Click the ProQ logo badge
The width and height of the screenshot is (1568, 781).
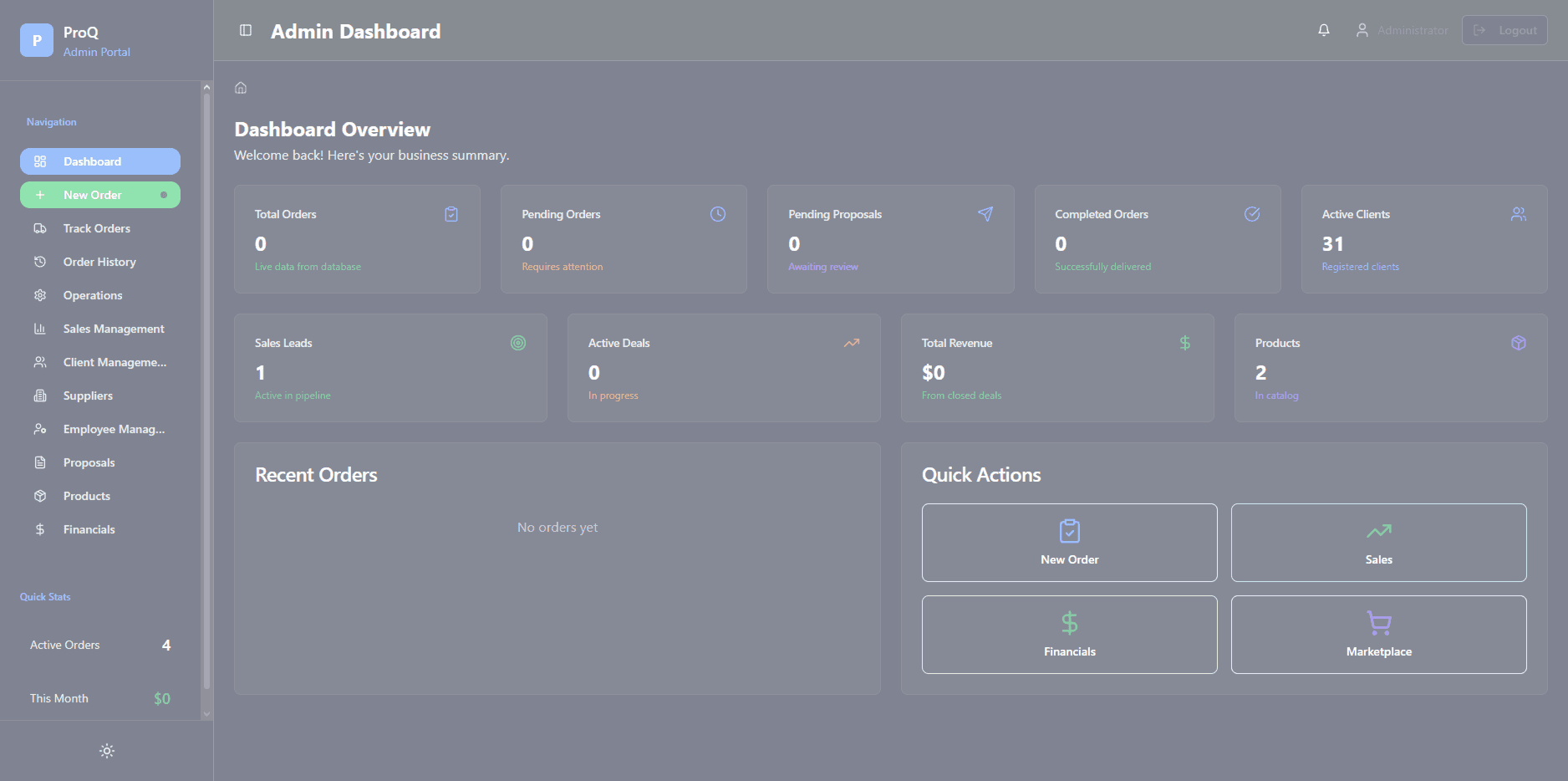37,40
